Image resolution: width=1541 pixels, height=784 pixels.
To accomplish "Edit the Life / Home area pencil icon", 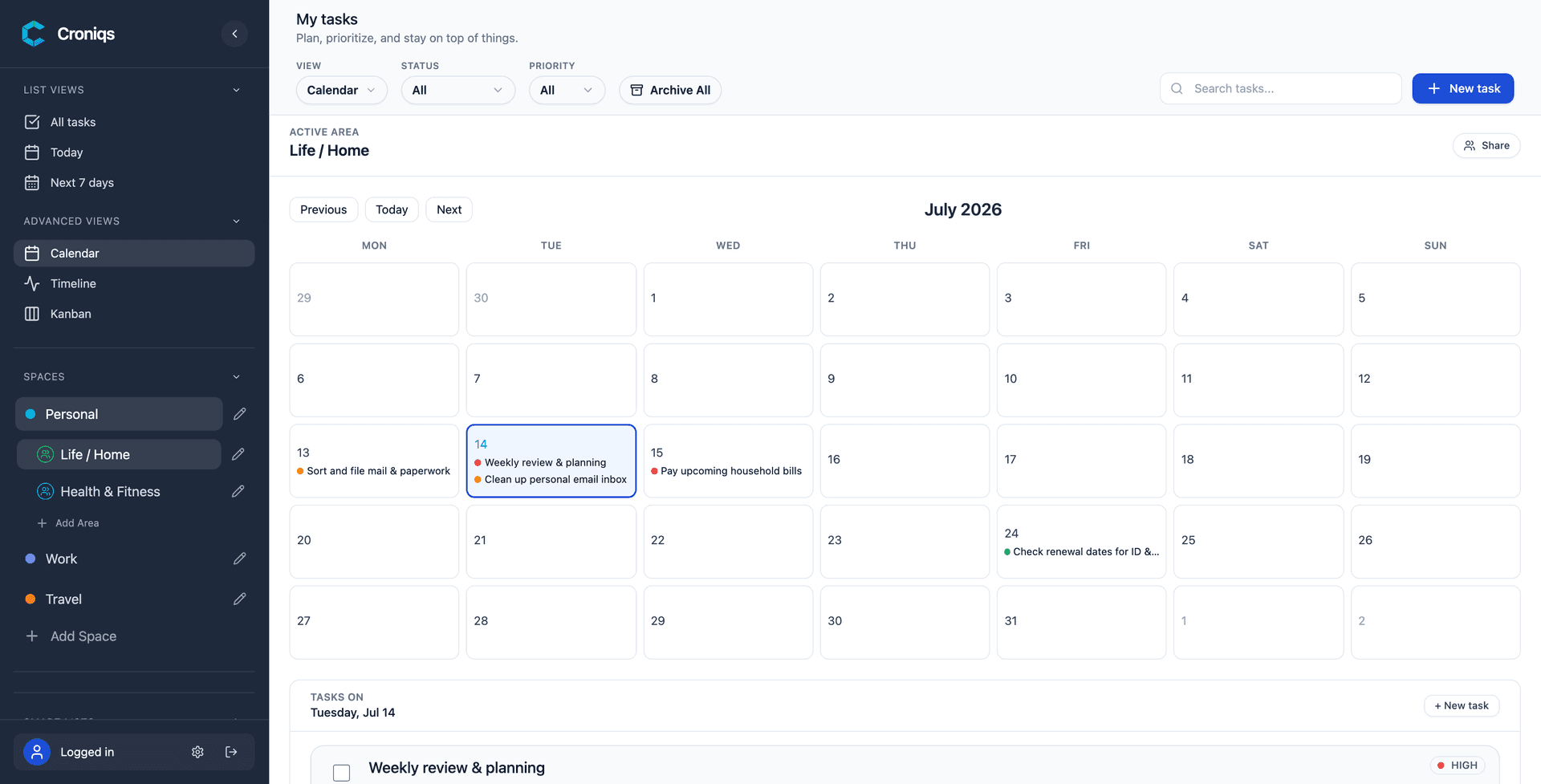I will [x=238, y=454].
